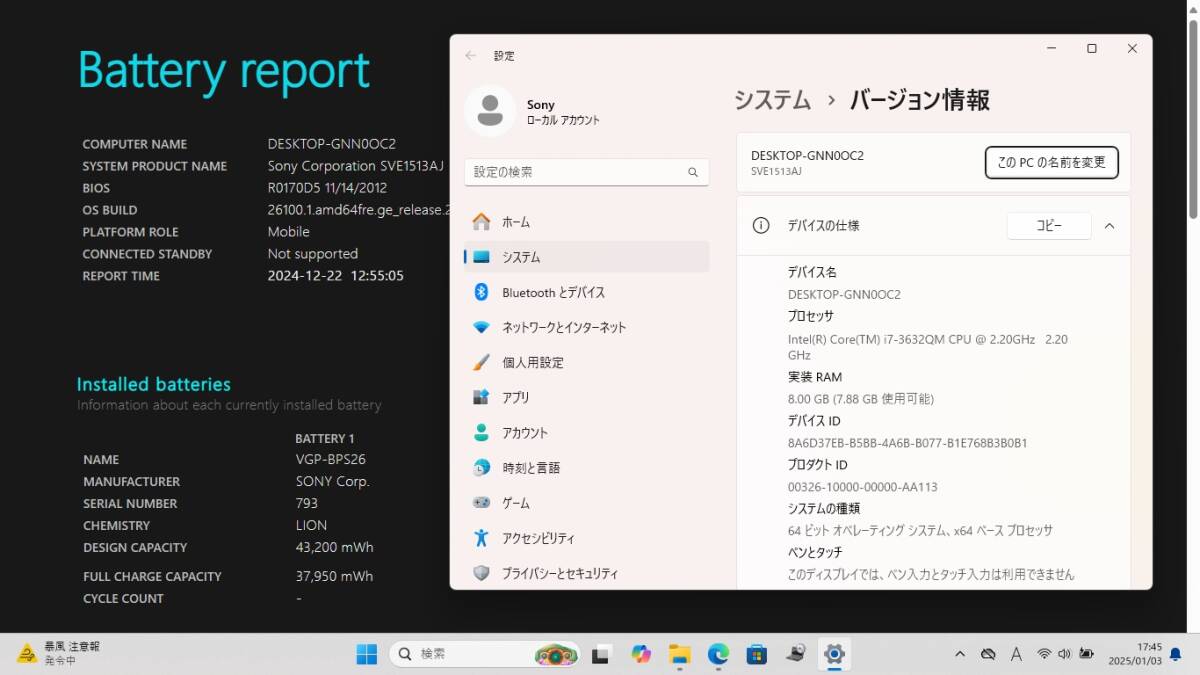Click the volume speaker icon in tray
1200x675 pixels.
(x=1065, y=654)
